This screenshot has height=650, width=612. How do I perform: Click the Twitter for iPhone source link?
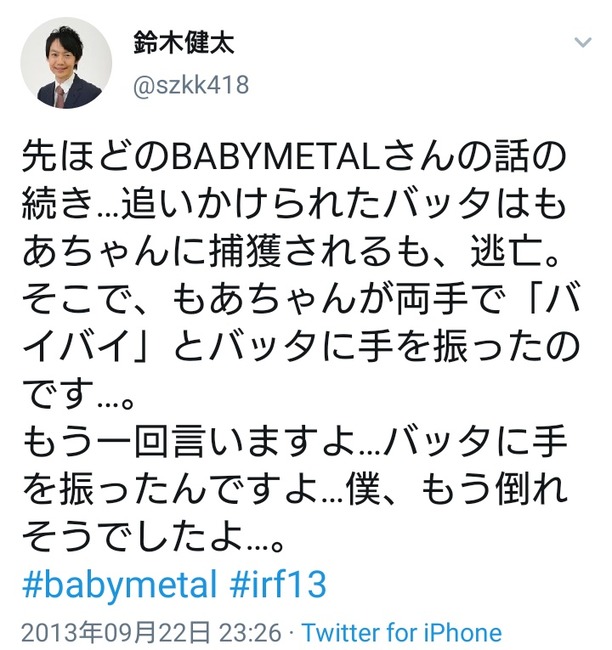(x=402, y=633)
